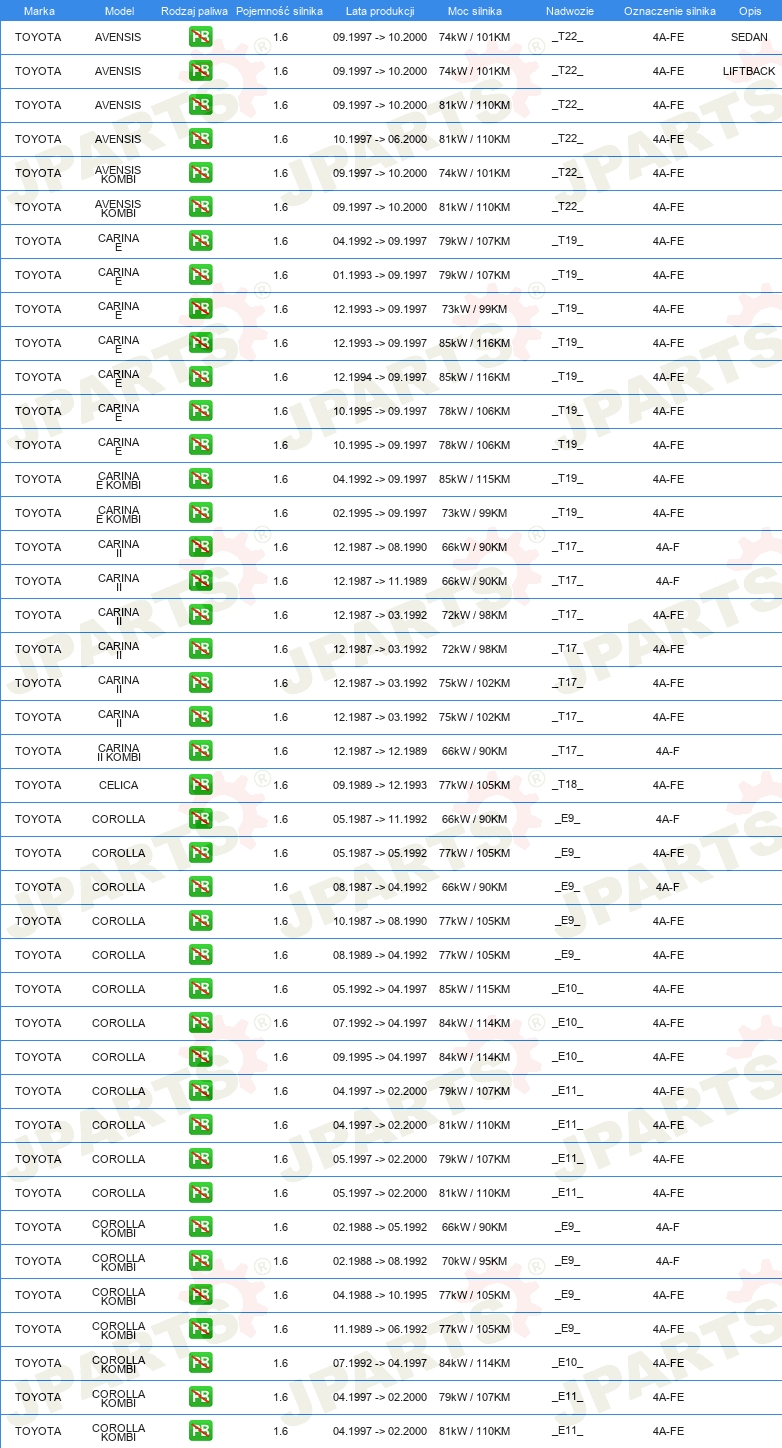Screen dimensions: 782x1448
Task: Select the CELICA model cell
Action: (x=119, y=785)
